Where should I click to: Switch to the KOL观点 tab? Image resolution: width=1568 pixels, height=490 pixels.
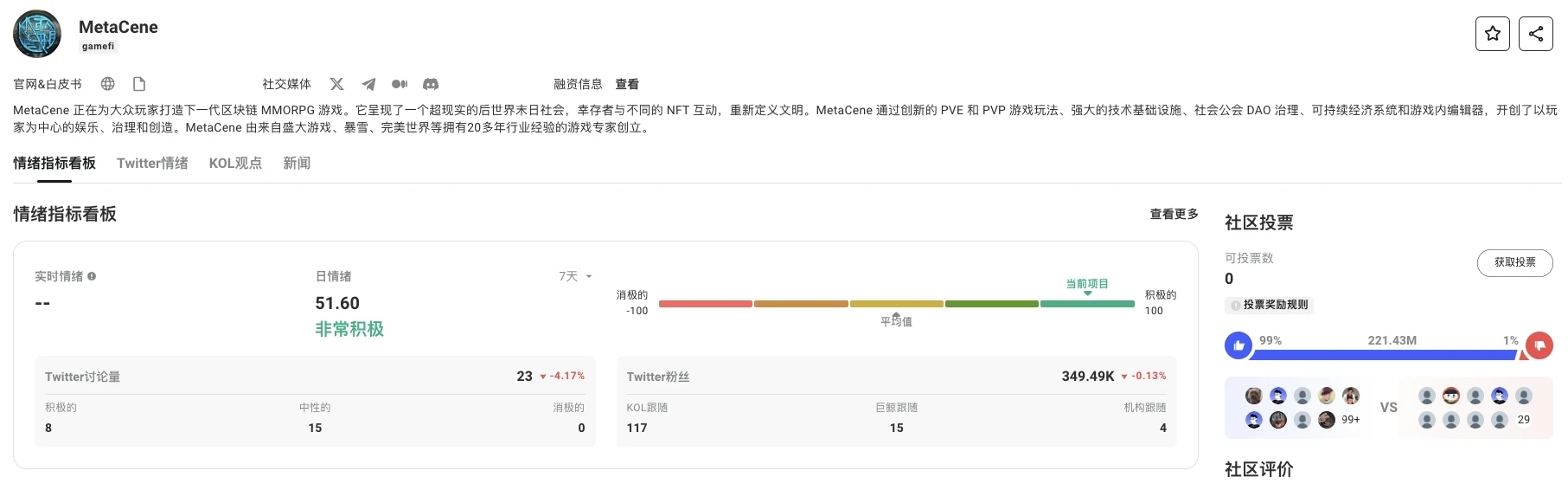pos(235,163)
